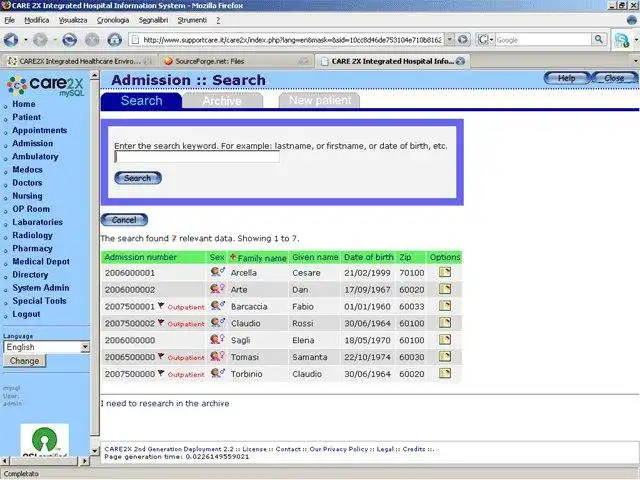Click the browser Stop button
The width and height of the screenshot is (640, 480).
click(x=92, y=40)
